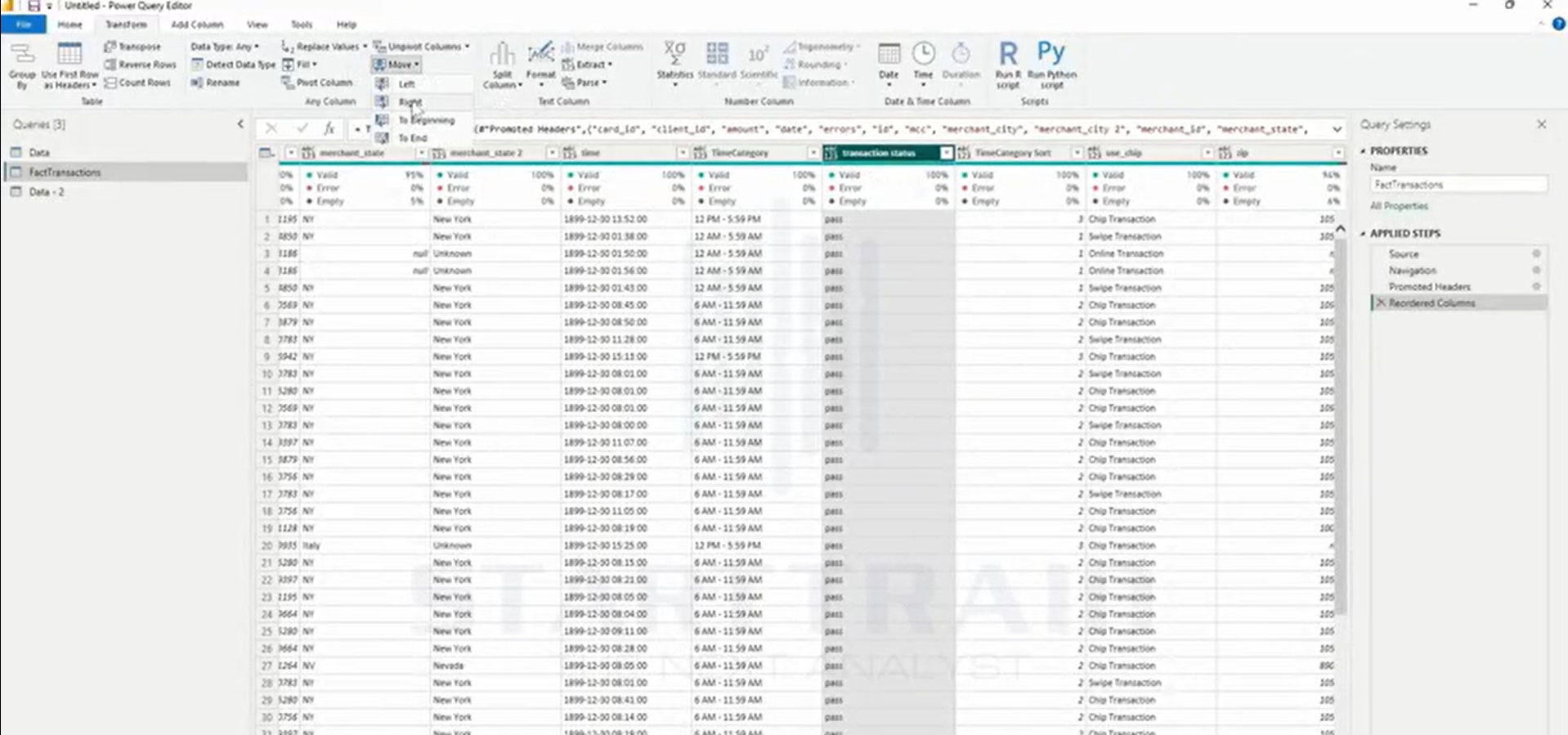
Task: Open the Unpivot Columns dropdown
Action: click(x=421, y=47)
